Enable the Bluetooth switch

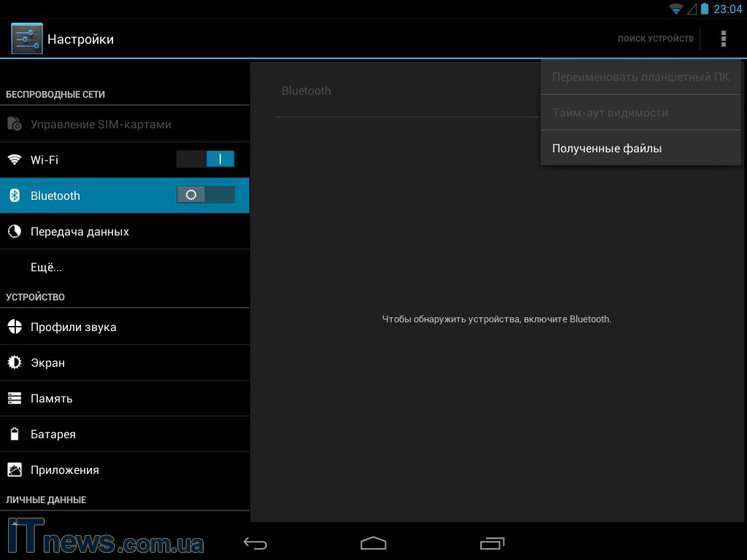[x=205, y=195]
